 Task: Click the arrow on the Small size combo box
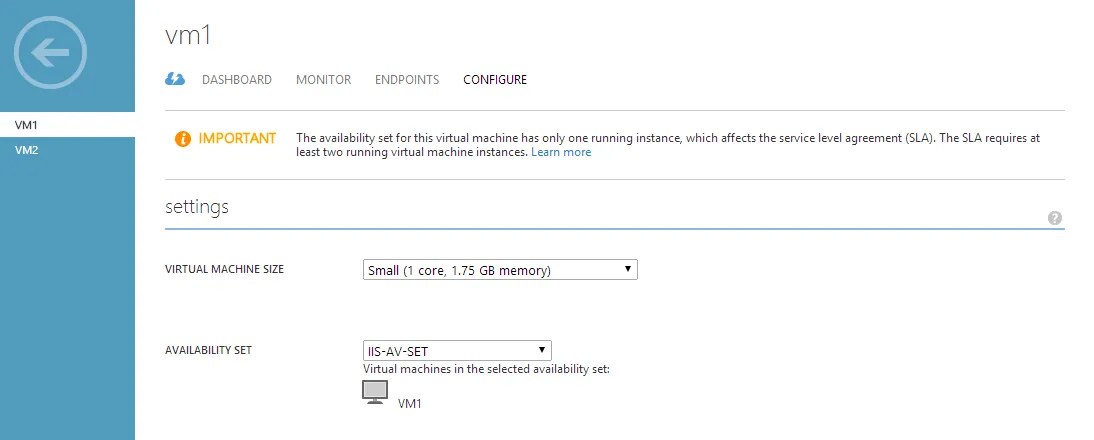pos(627,269)
